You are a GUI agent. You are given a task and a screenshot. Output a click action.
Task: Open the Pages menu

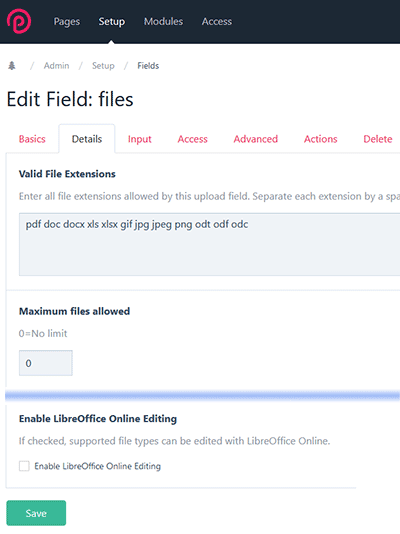point(67,21)
